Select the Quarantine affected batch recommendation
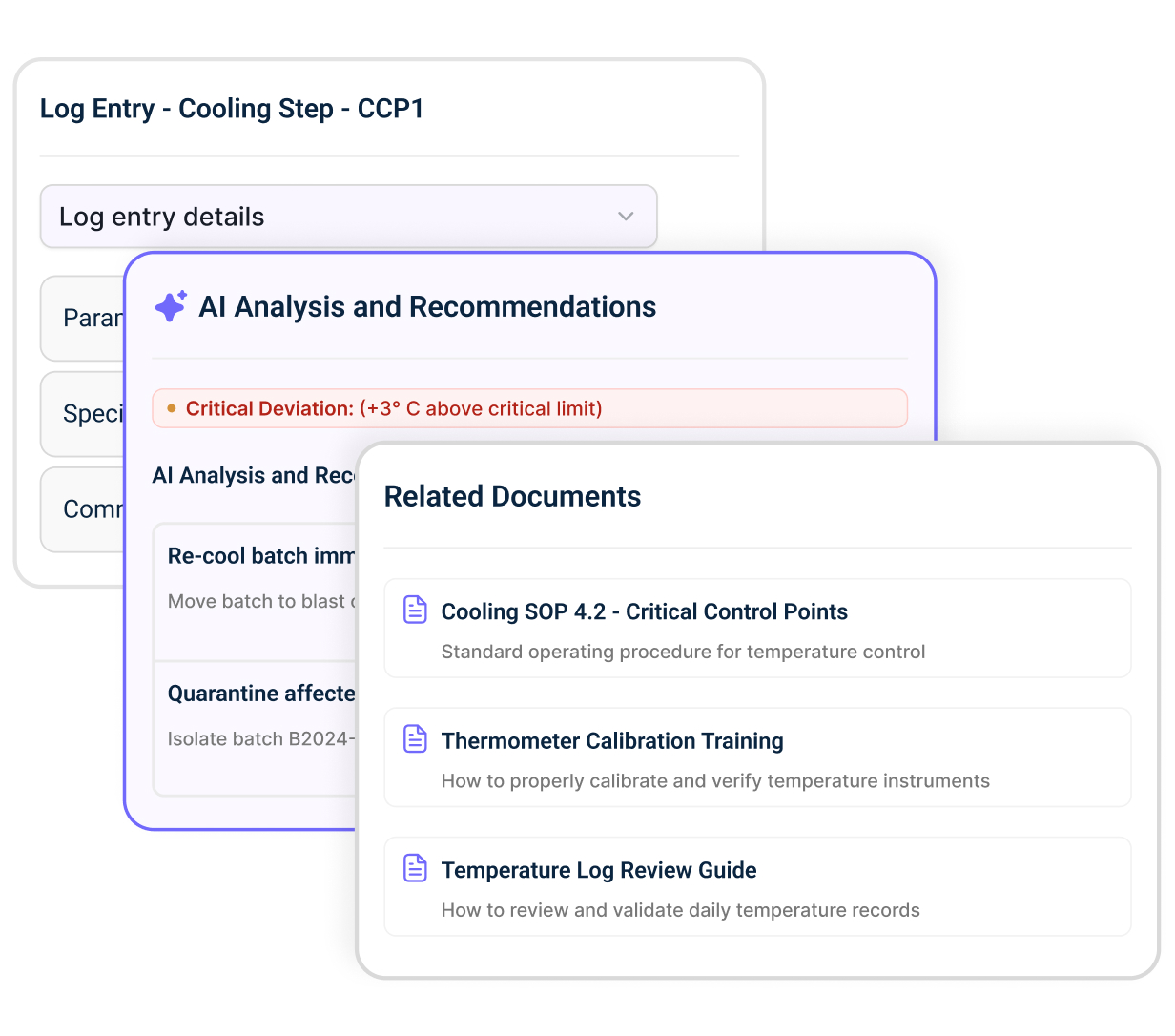This screenshot has width=1175, height=1036. pos(258,694)
